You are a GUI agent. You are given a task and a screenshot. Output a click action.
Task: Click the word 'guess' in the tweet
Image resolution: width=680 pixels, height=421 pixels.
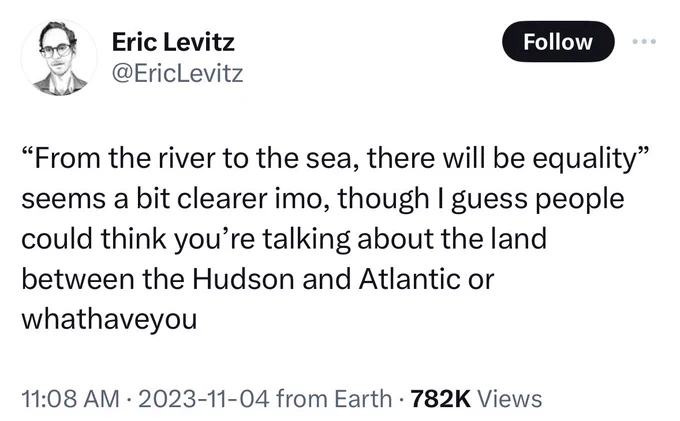point(487,201)
